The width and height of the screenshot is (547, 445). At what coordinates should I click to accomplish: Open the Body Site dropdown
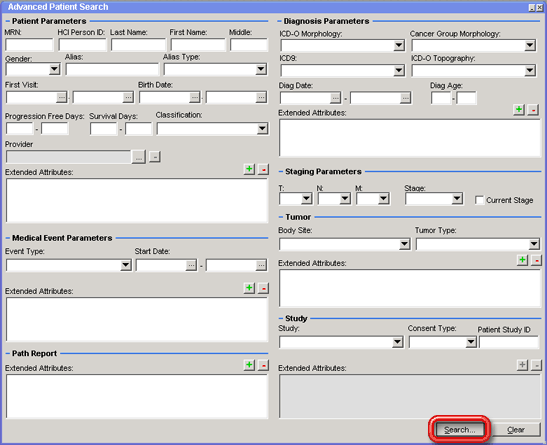click(405, 244)
